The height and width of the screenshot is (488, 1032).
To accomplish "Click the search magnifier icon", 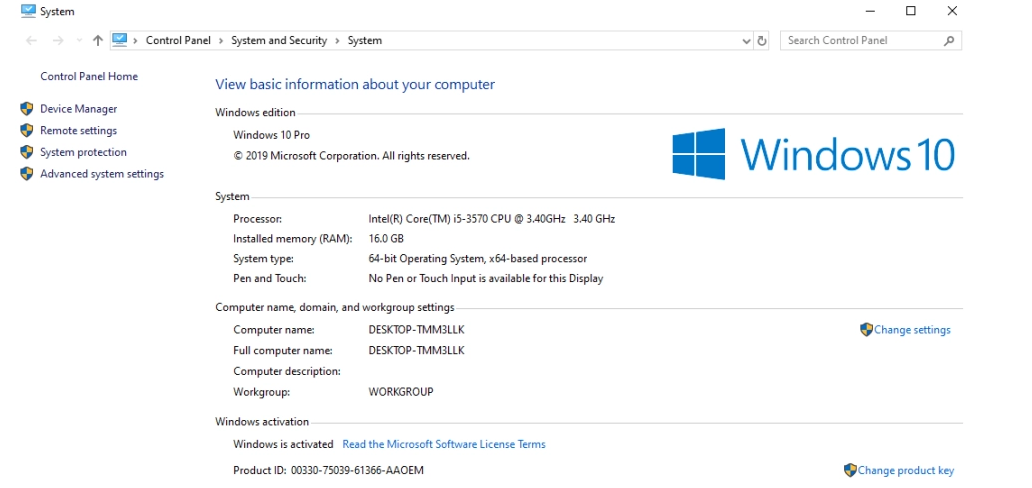I will (x=949, y=41).
